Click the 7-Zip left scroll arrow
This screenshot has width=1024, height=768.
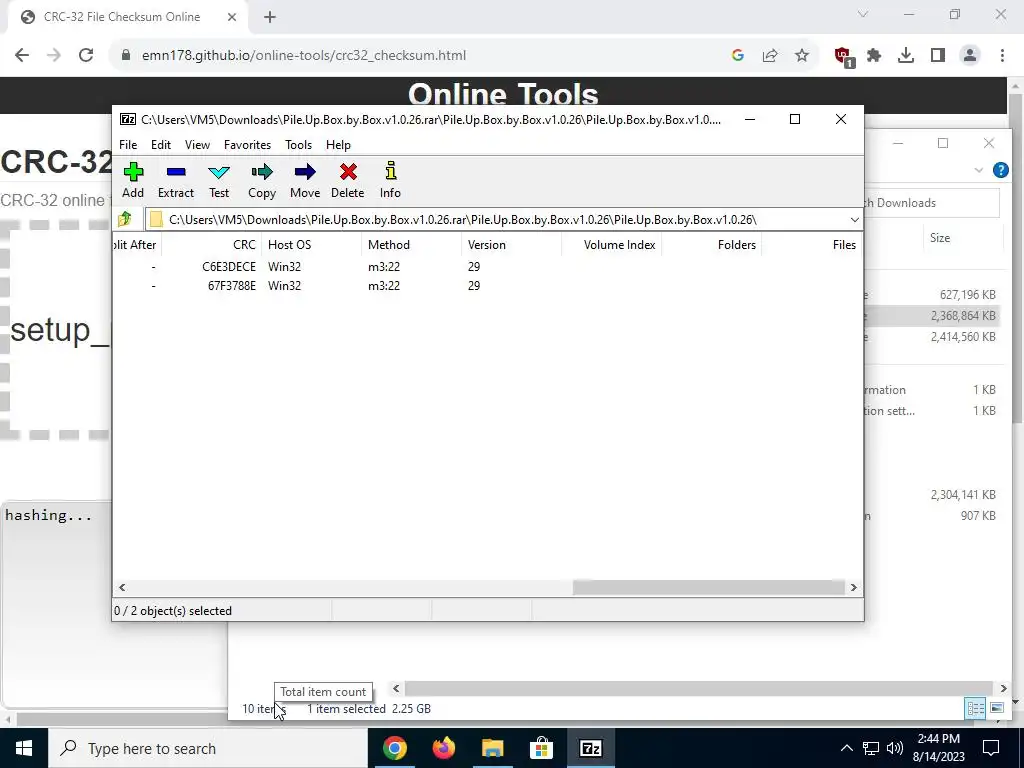coord(122,588)
